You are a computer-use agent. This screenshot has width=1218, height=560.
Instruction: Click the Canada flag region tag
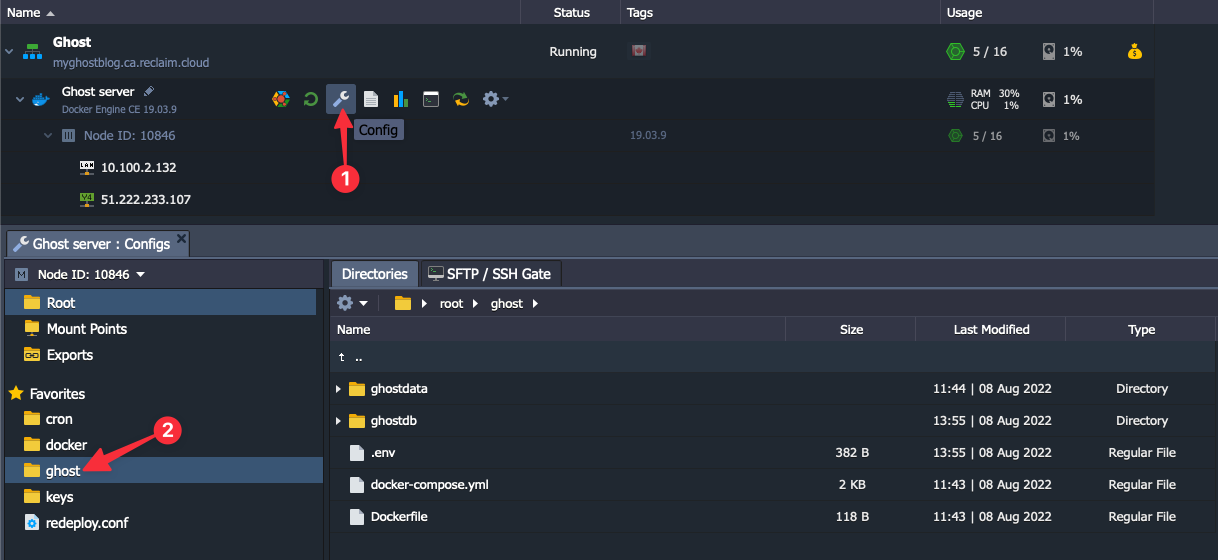[637, 50]
